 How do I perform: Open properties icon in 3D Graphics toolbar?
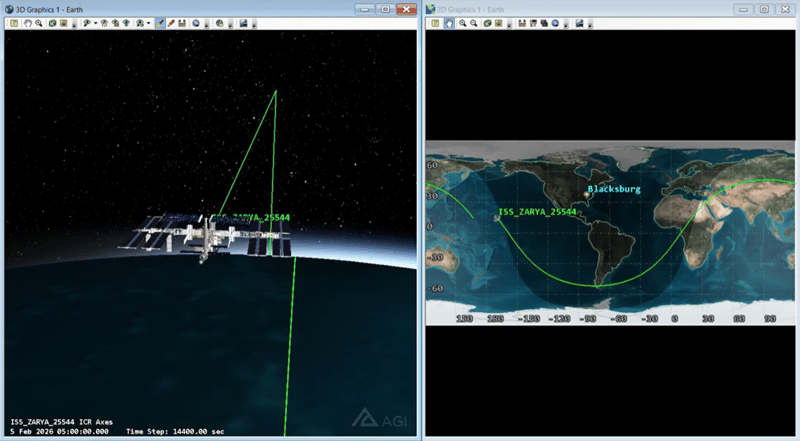[x=14, y=22]
